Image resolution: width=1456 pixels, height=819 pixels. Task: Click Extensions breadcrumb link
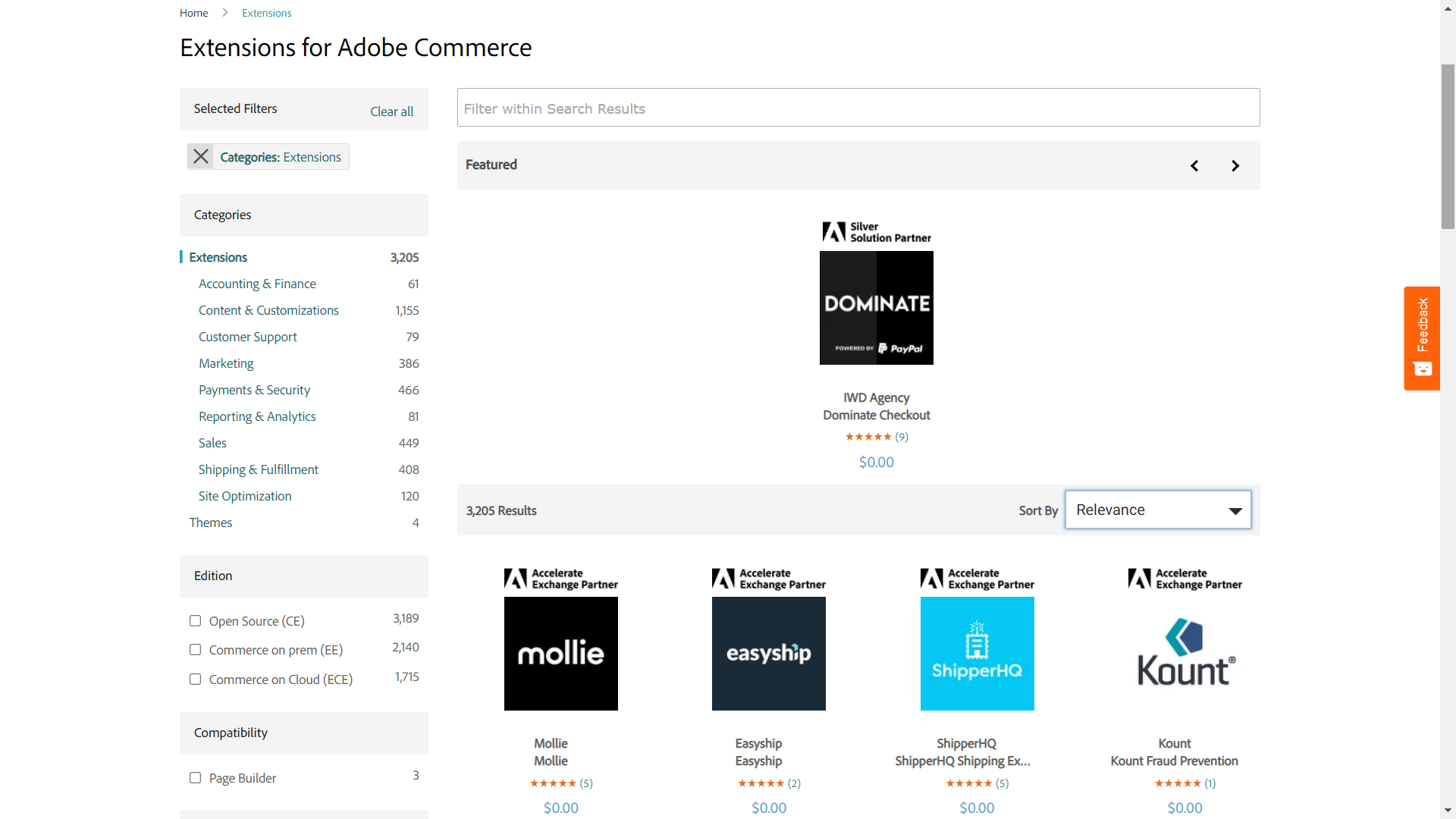[267, 13]
